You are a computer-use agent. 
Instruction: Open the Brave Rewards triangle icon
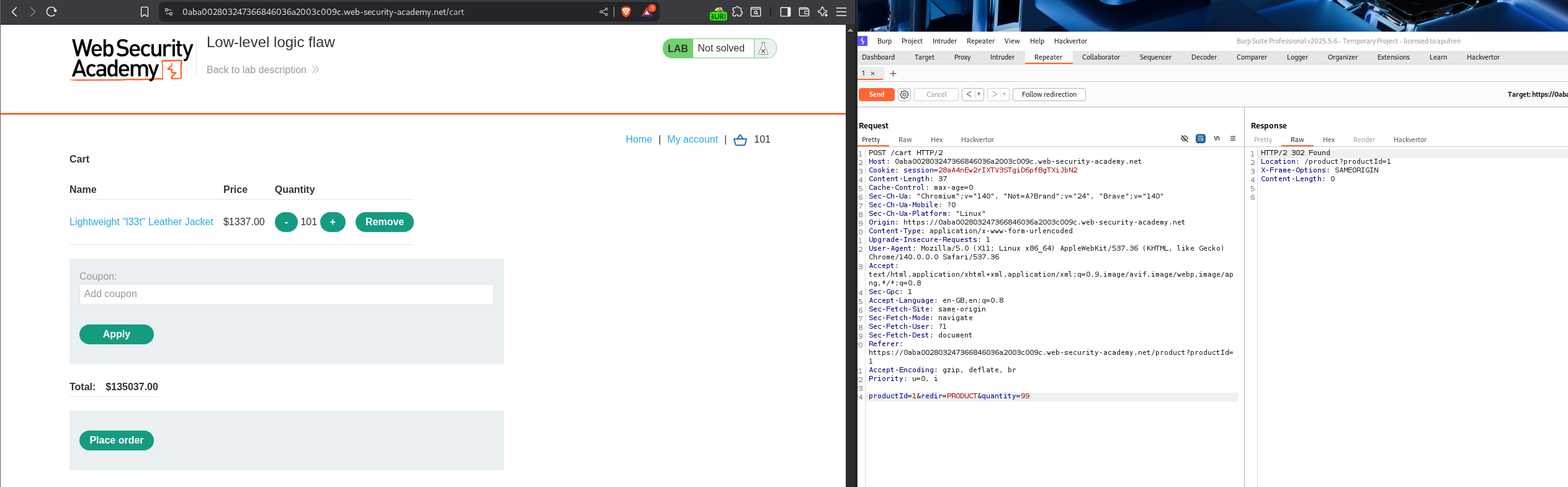pyautogui.click(x=647, y=12)
